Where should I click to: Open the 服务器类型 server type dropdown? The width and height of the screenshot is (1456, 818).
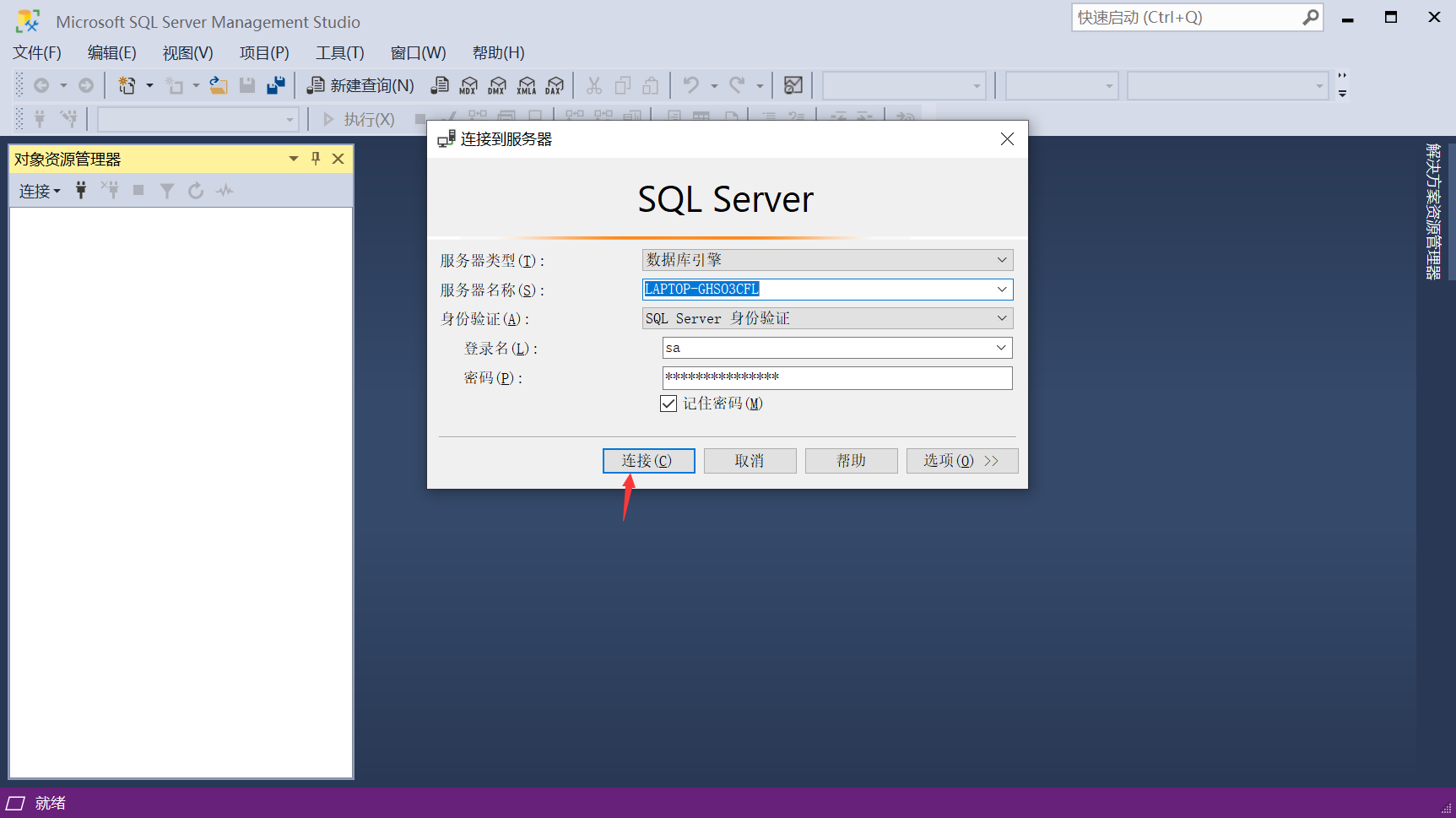pos(1002,259)
